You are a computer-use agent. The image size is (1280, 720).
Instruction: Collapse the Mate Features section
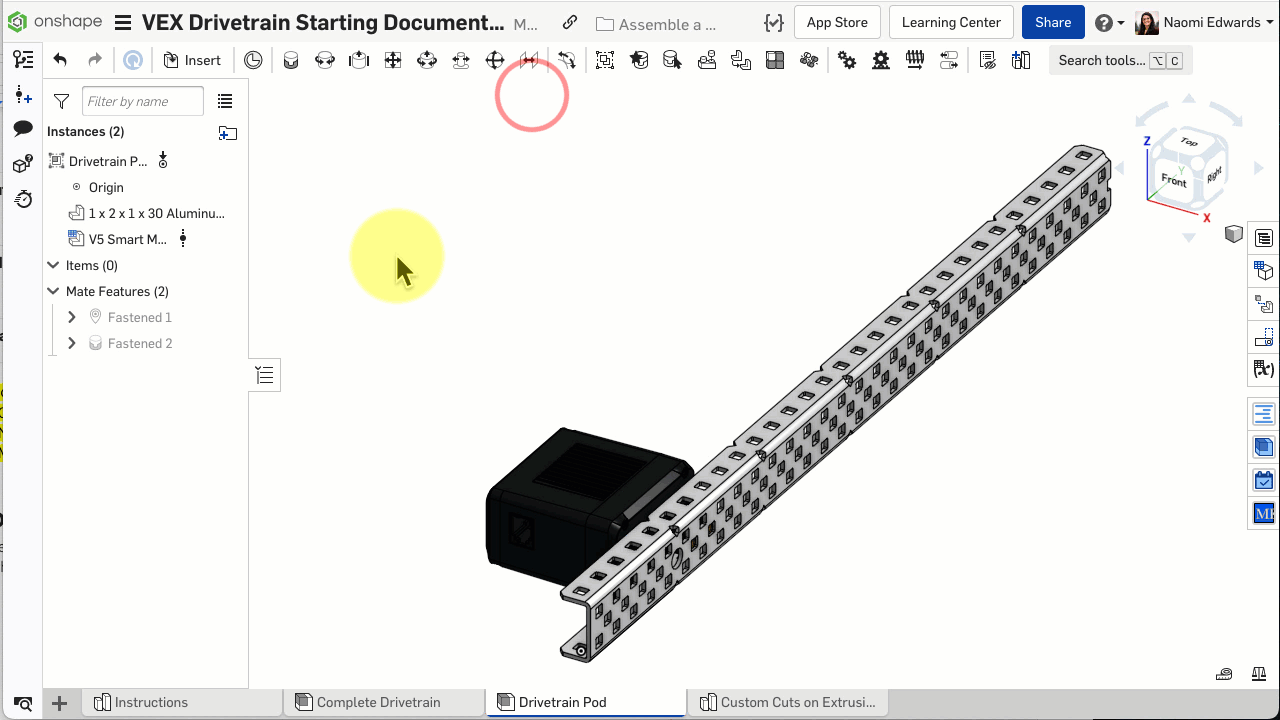pyautogui.click(x=54, y=291)
